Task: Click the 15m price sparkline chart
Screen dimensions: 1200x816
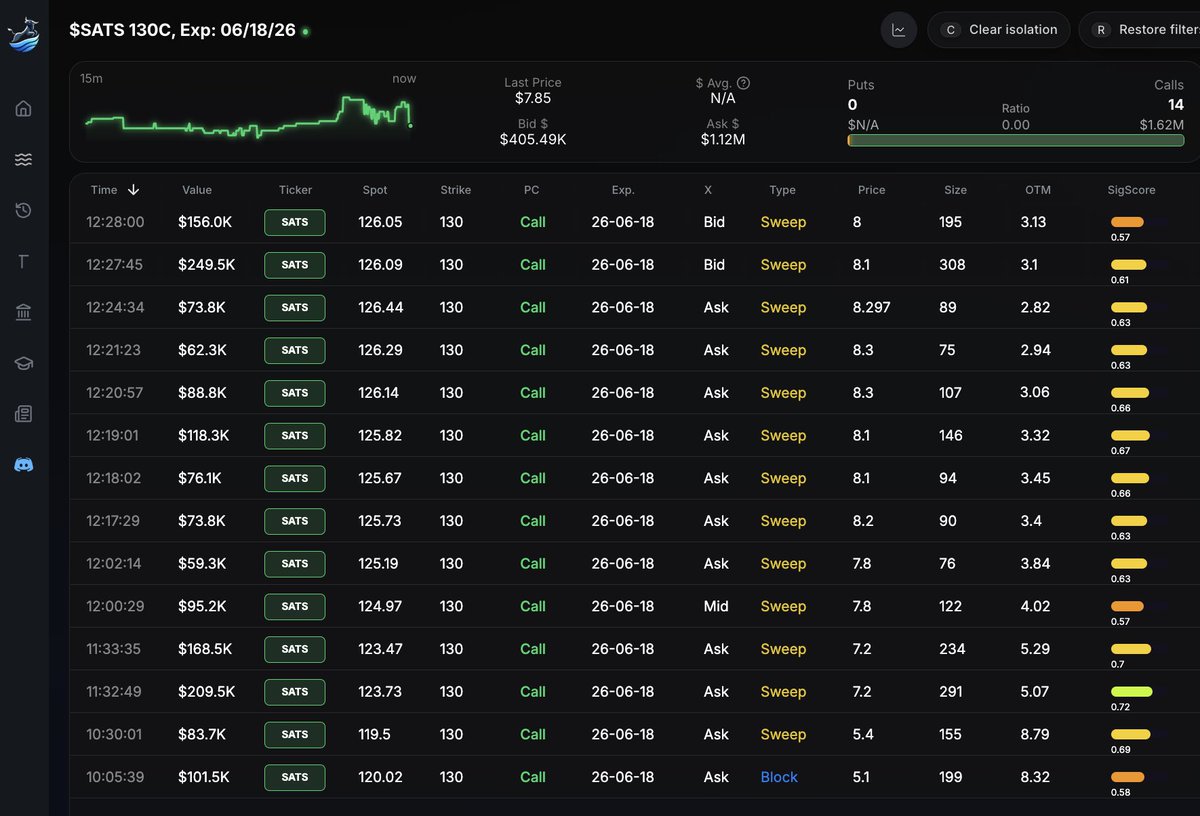Action: click(x=248, y=117)
